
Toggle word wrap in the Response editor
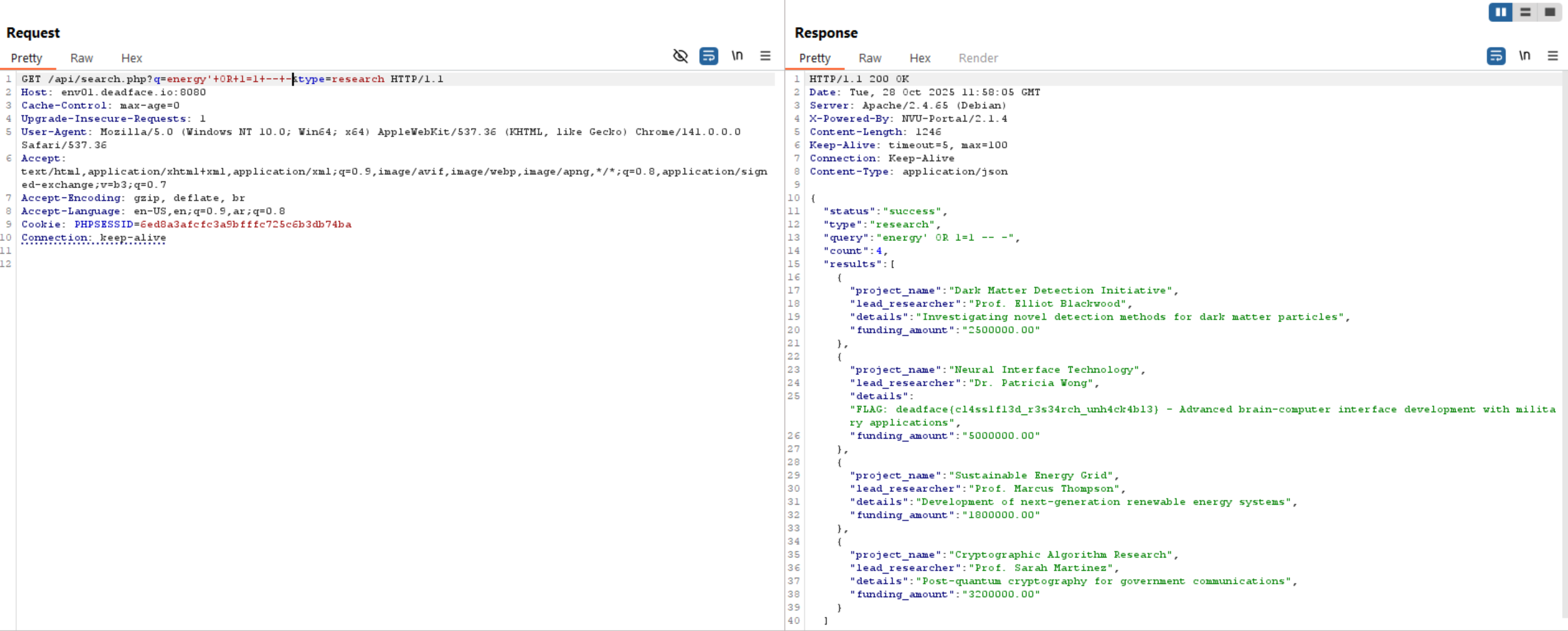click(1496, 56)
